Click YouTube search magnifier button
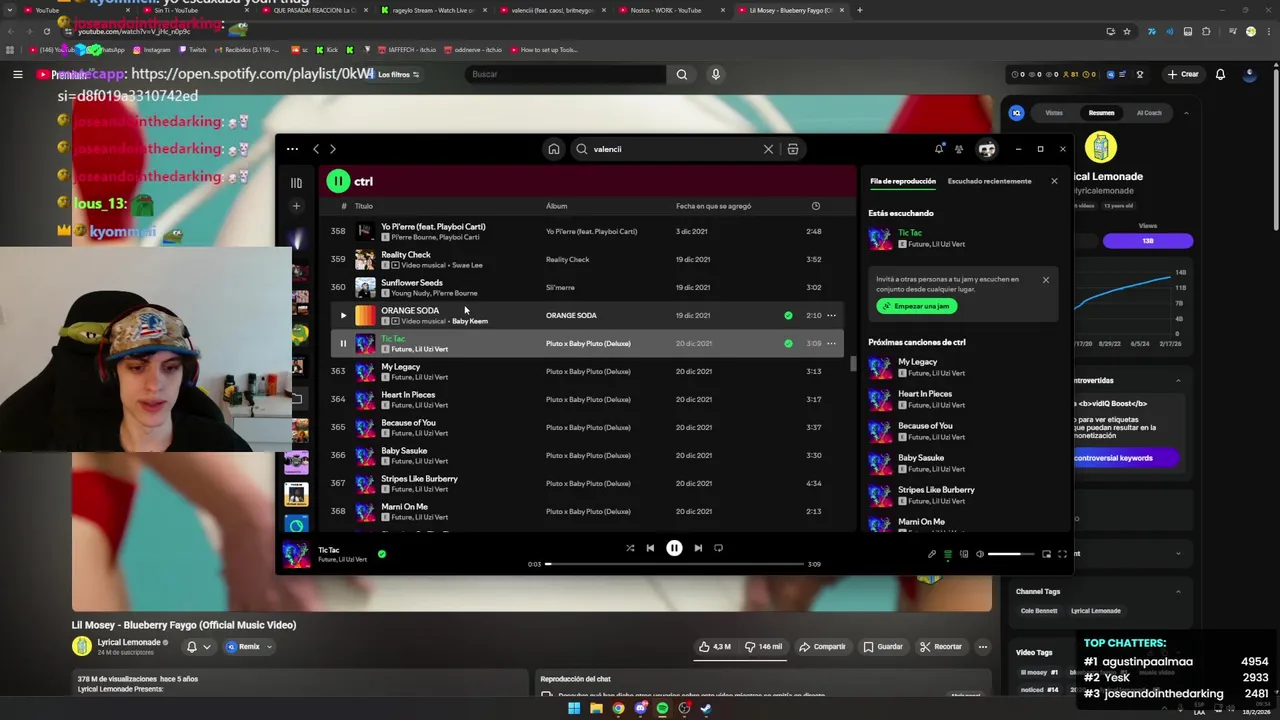This screenshot has height=720, width=1280. pyautogui.click(x=681, y=74)
